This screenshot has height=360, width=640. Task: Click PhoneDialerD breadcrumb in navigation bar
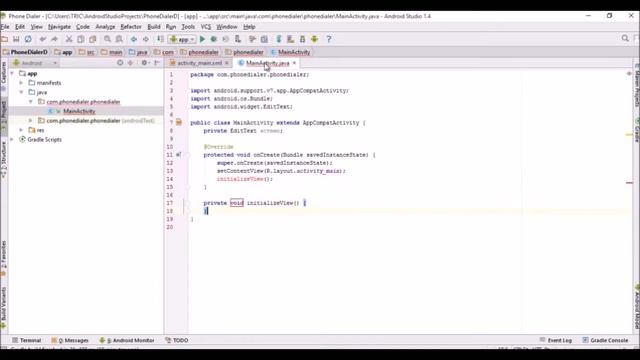tap(25, 52)
